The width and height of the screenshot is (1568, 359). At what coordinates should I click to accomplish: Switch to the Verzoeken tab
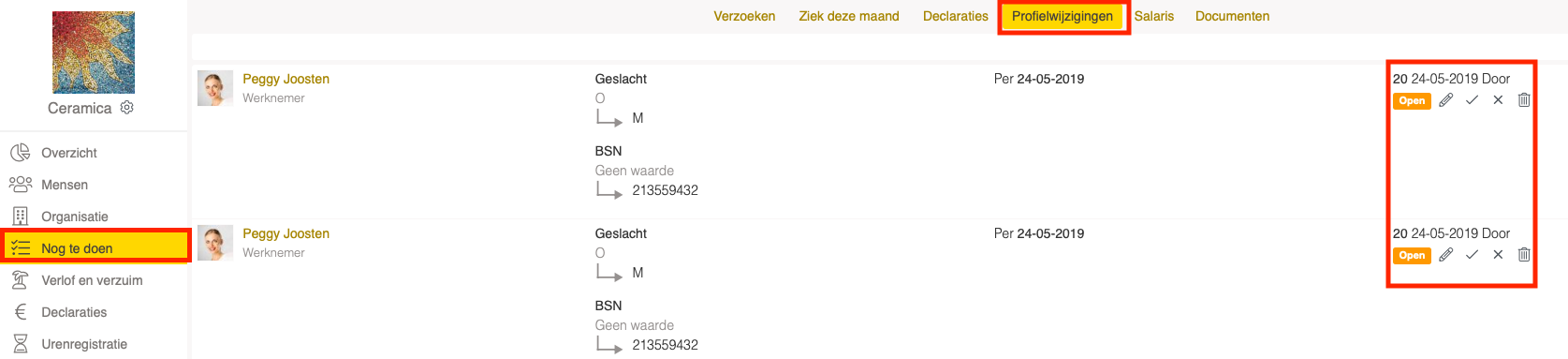tap(744, 16)
